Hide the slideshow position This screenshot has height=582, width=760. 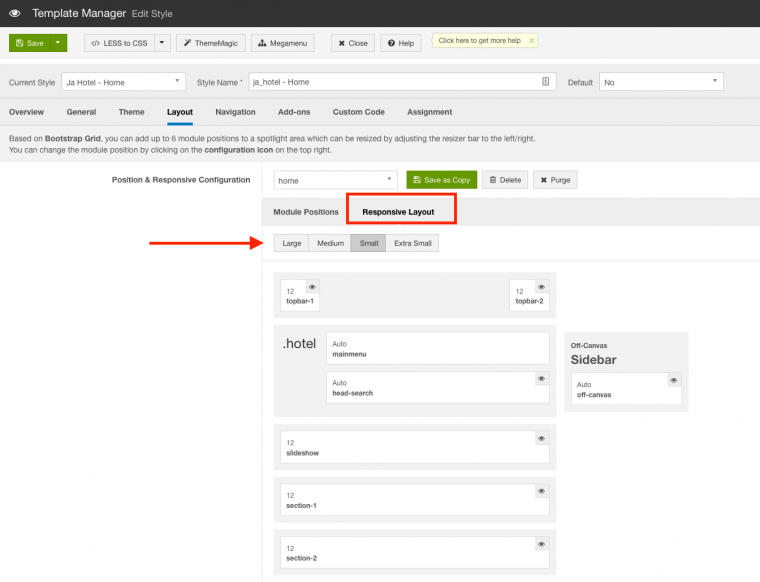tap(541, 438)
